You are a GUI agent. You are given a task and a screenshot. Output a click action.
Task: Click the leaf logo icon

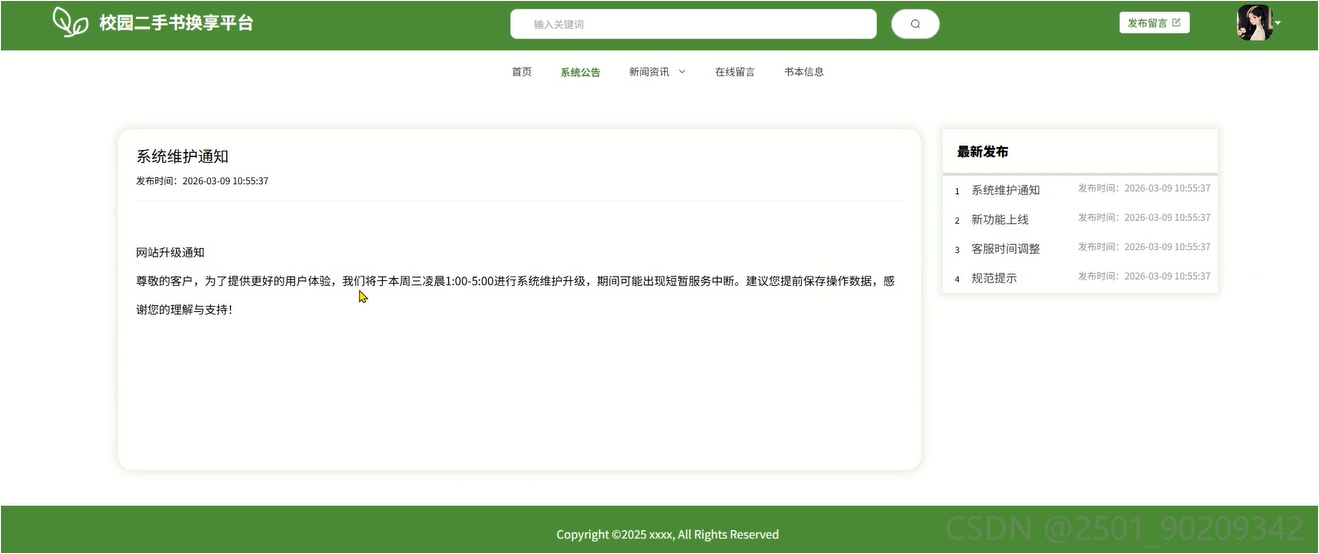point(70,22)
